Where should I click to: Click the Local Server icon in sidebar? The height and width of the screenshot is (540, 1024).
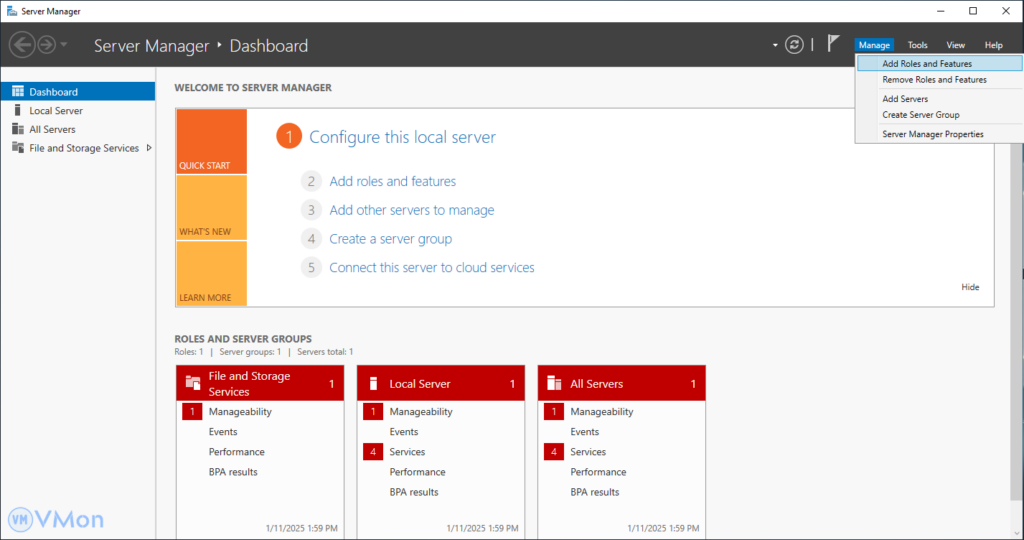(18, 110)
